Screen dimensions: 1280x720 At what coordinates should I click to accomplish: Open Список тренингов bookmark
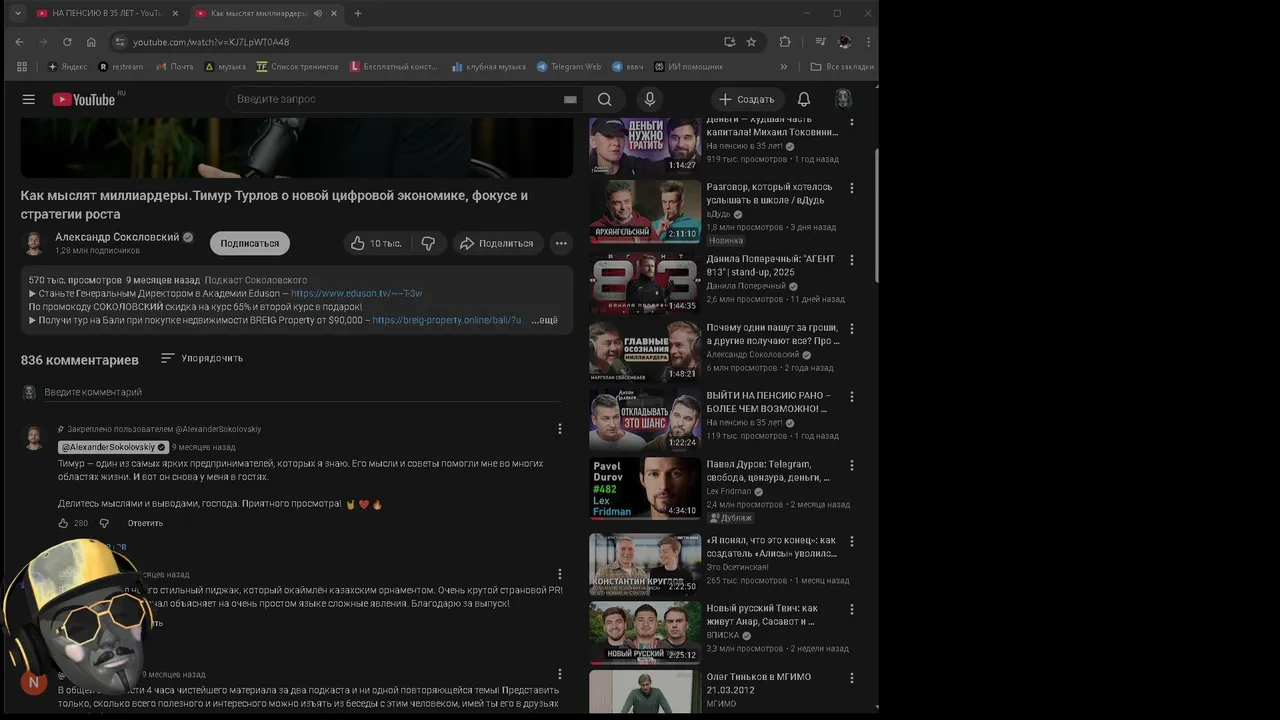[297, 67]
